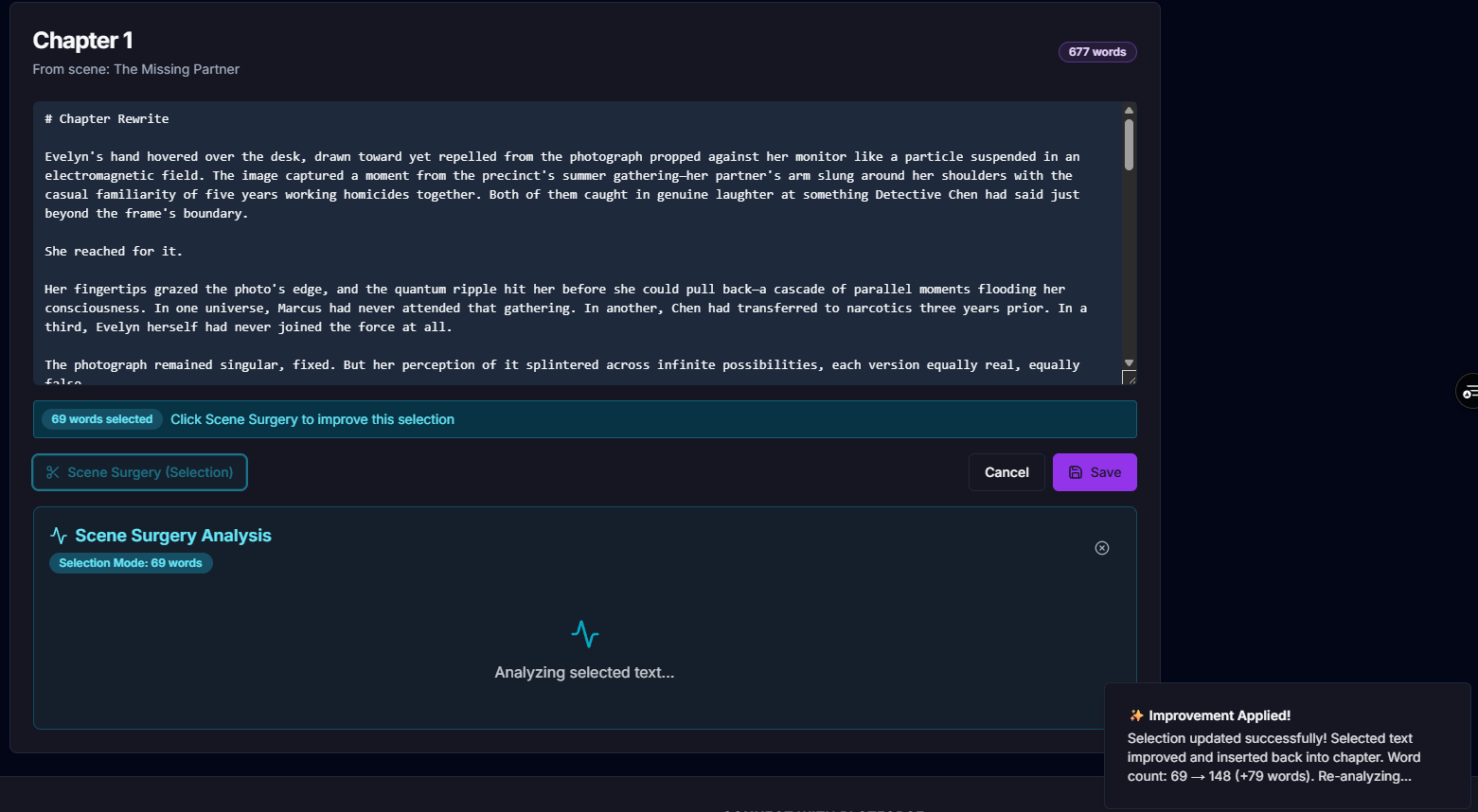Click the pulsing waveform above Analyzing selected text

(584, 634)
